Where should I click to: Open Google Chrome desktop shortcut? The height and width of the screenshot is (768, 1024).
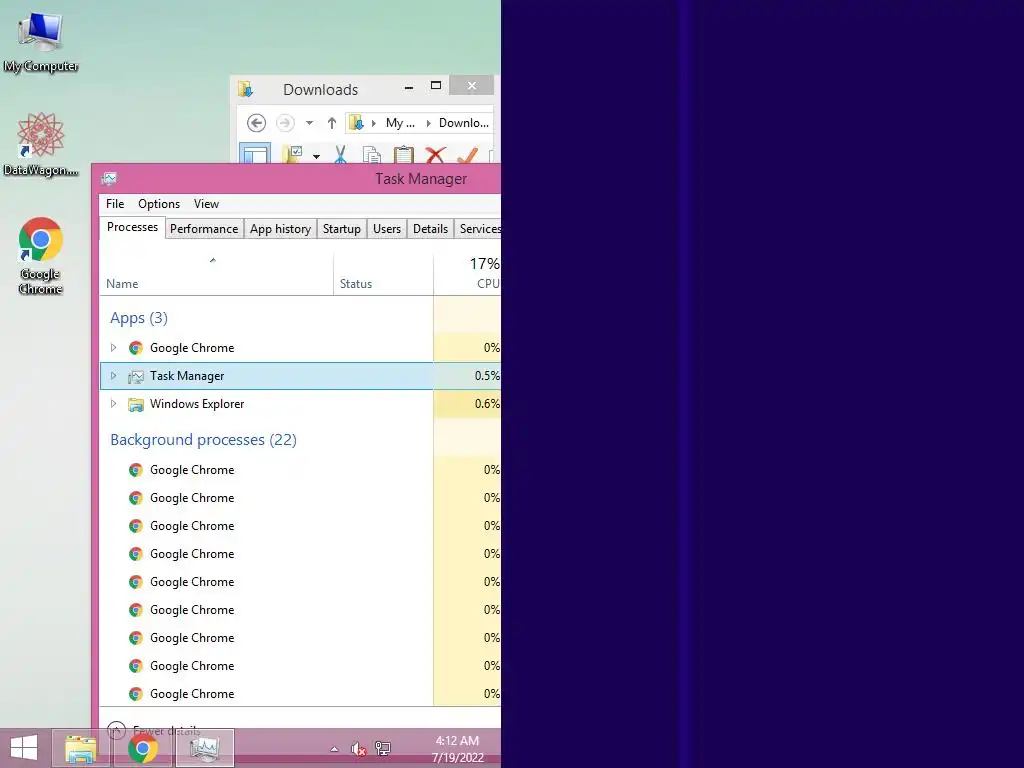(x=40, y=255)
